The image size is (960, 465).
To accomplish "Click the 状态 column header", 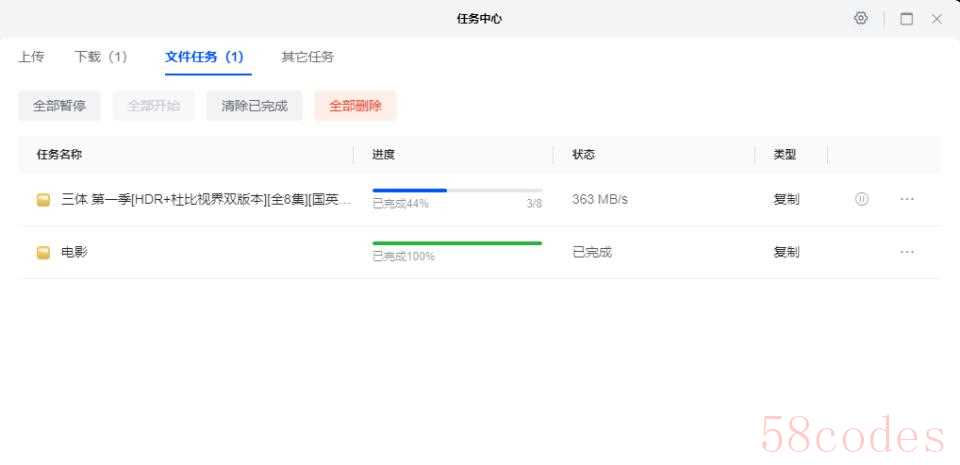I will click(583, 155).
